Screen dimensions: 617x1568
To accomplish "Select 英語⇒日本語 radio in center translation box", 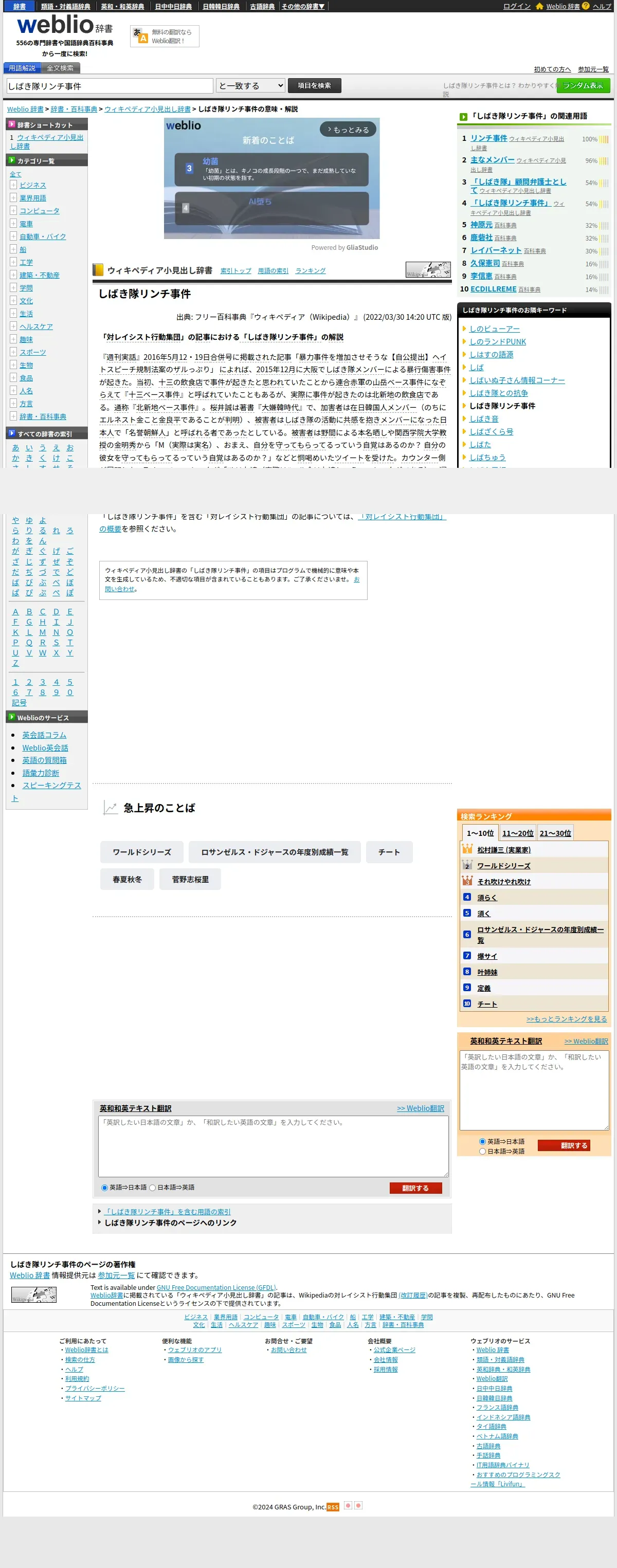I will [x=105, y=1188].
